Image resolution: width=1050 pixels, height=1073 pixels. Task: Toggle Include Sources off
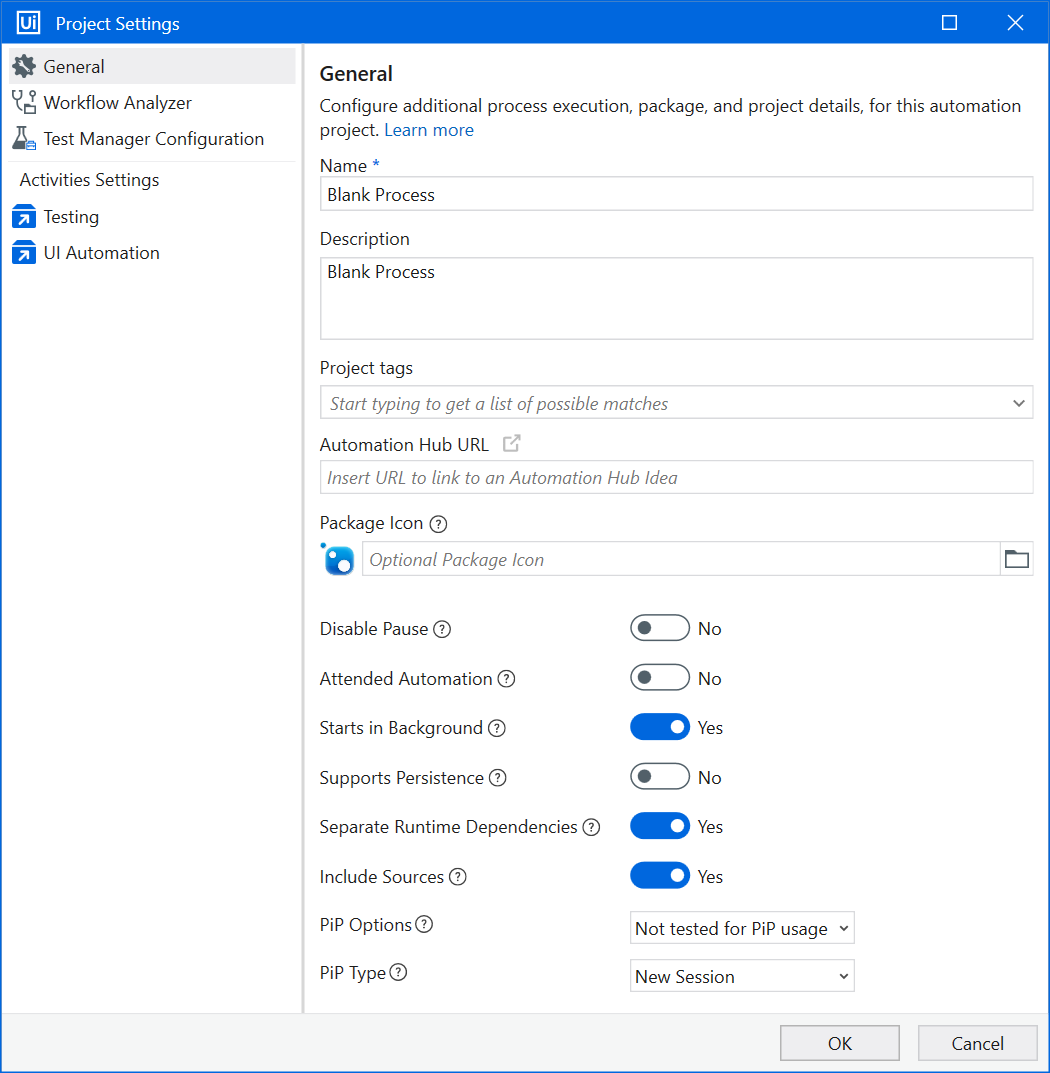click(660, 876)
